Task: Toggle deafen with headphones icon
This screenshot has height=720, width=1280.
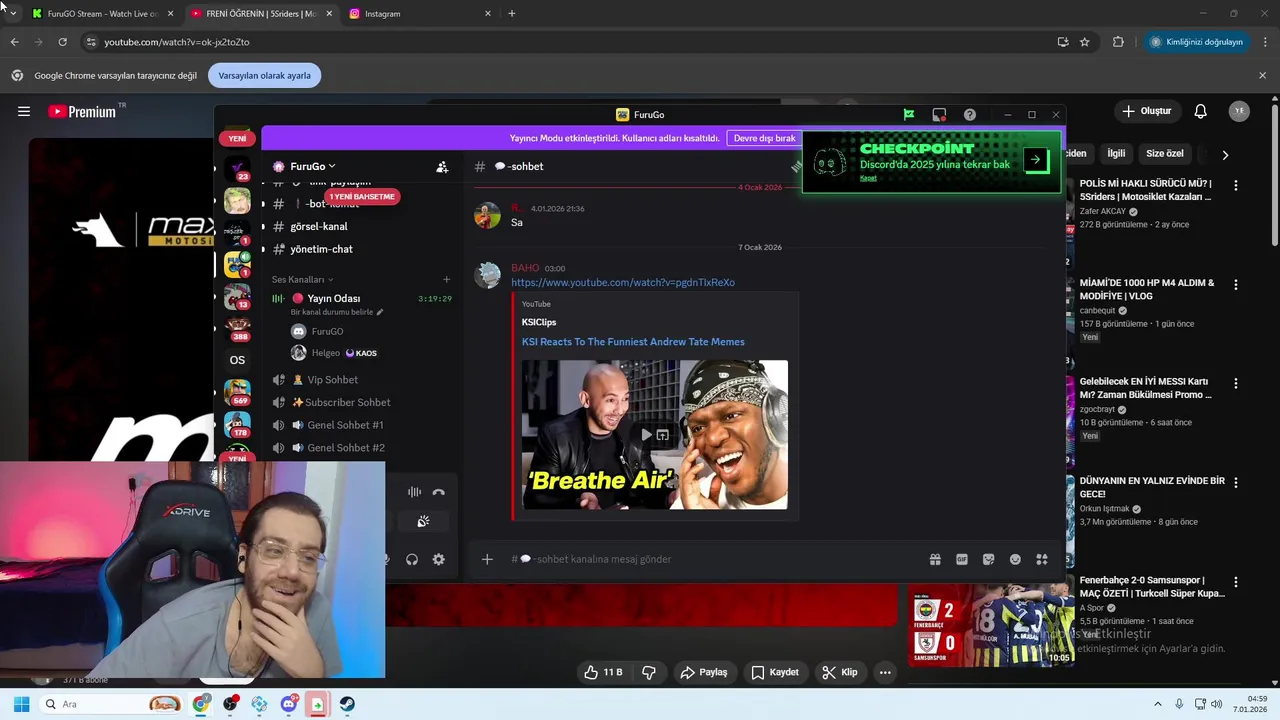Action: pyautogui.click(x=412, y=560)
